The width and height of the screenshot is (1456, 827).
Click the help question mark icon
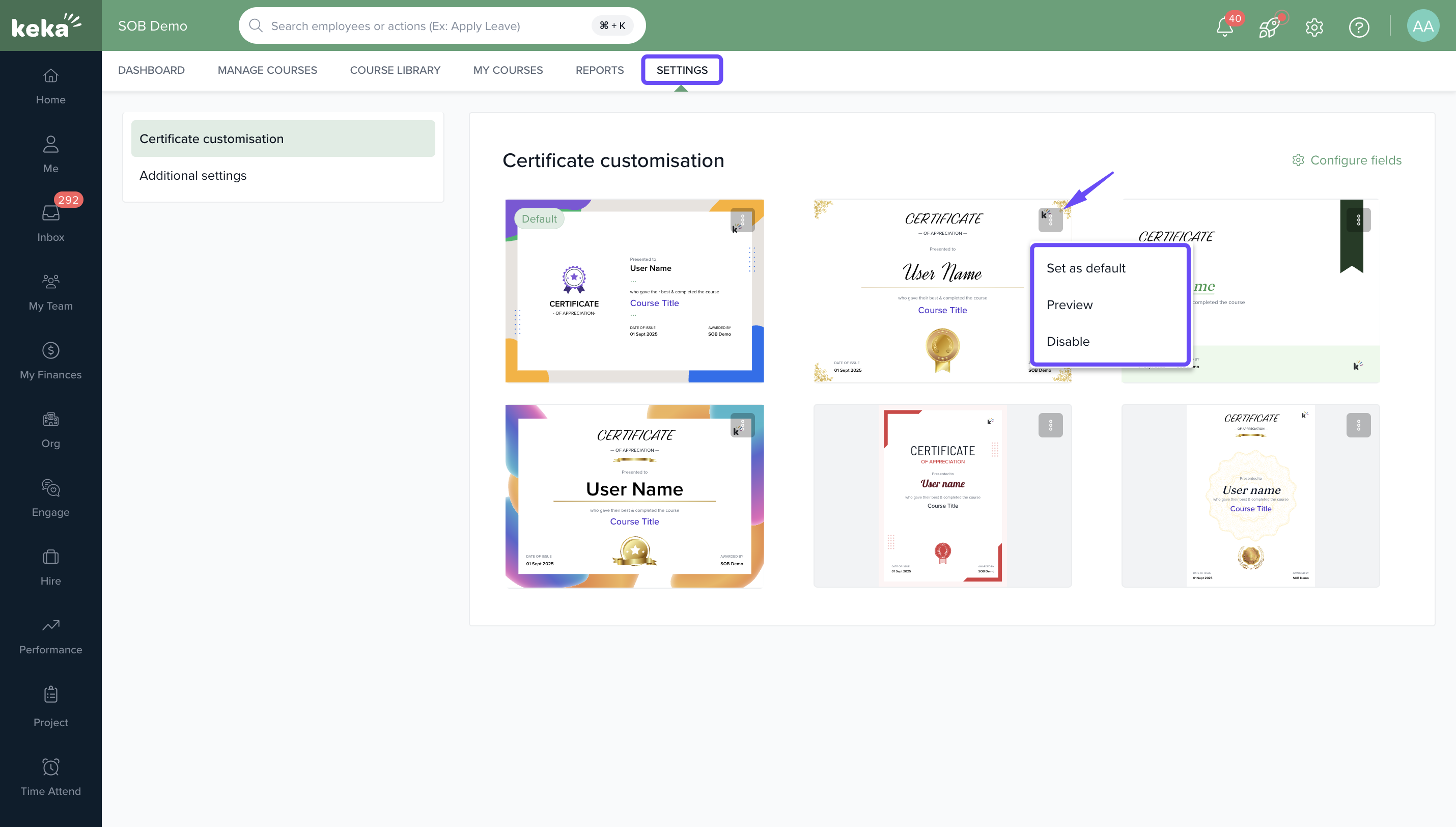pos(1358,26)
